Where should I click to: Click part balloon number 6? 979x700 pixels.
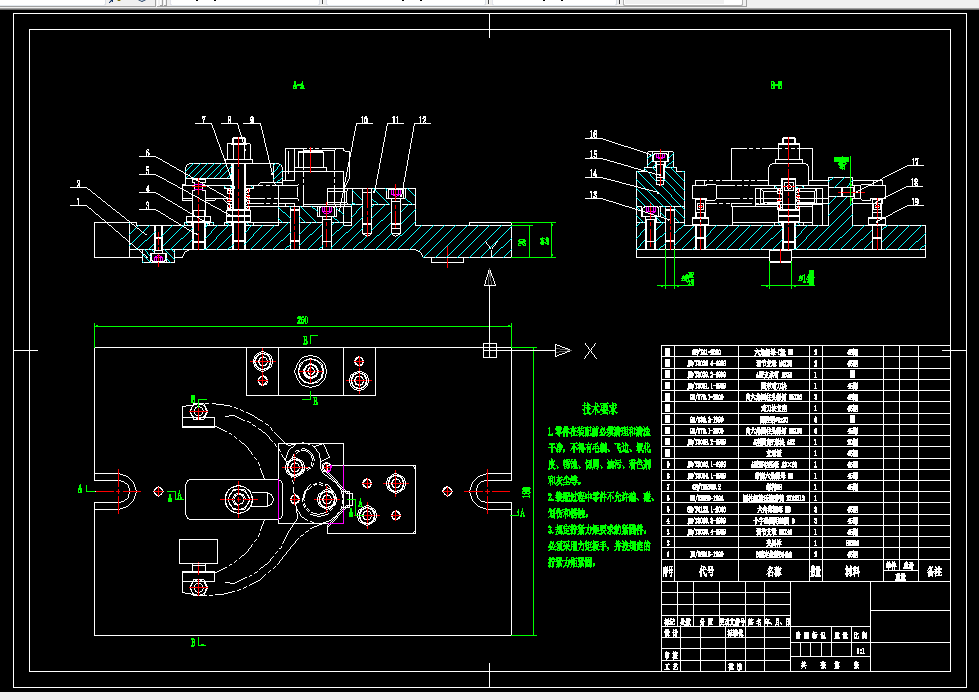(147, 152)
